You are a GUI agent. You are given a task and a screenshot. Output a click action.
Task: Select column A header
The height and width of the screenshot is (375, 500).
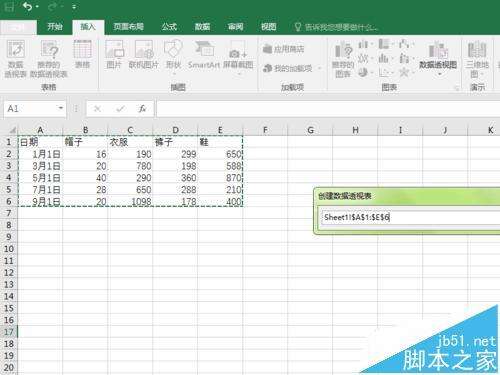click(x=40, y=130)
